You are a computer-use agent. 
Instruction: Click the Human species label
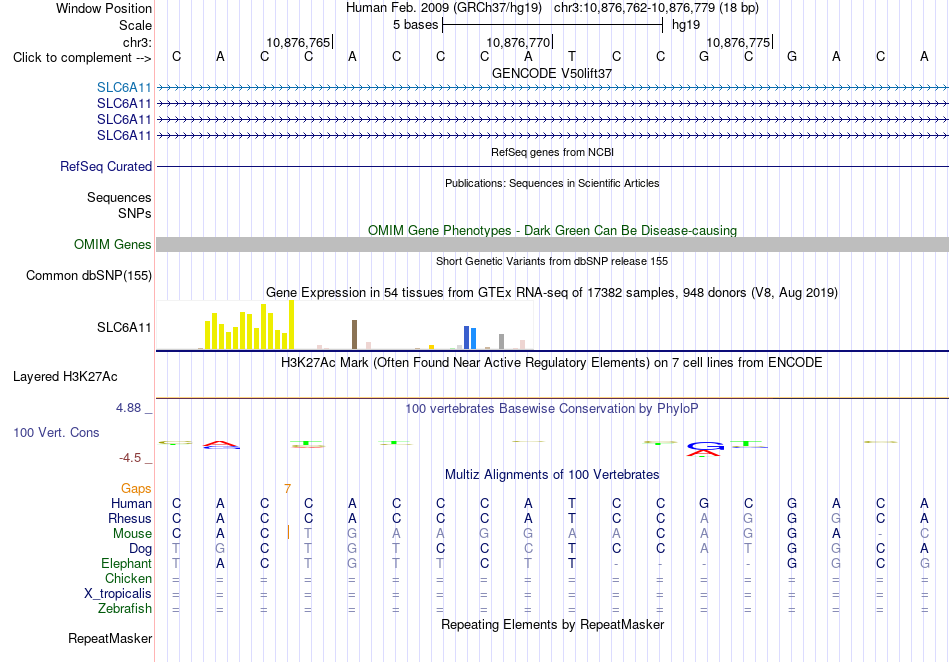131,503
